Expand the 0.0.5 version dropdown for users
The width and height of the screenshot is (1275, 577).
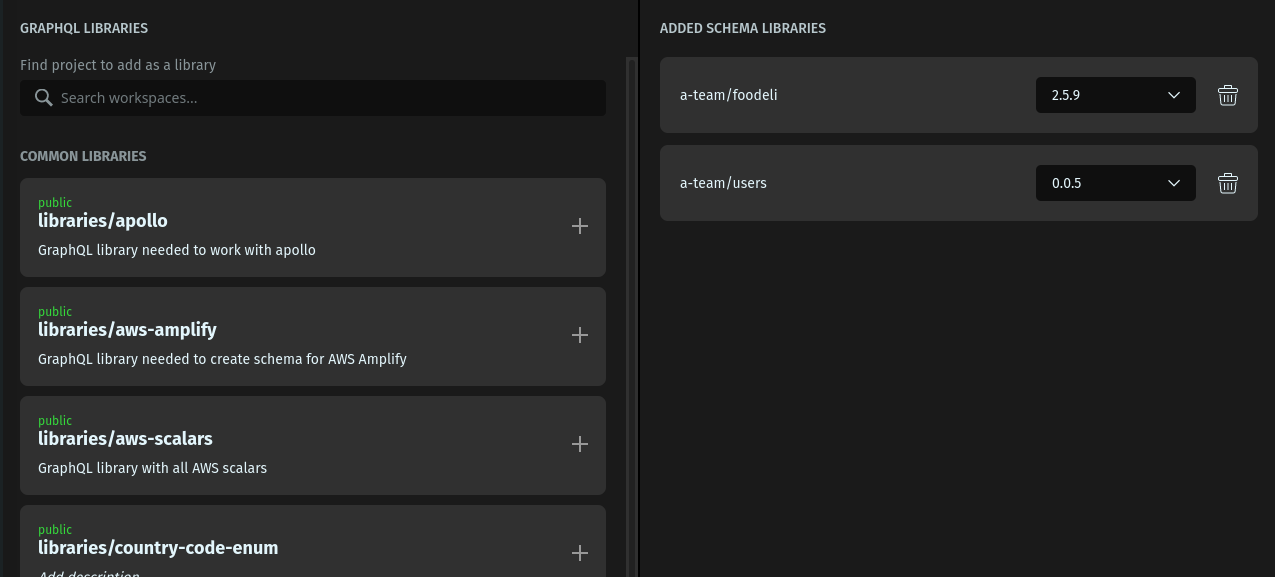[x=1115, y=184]
